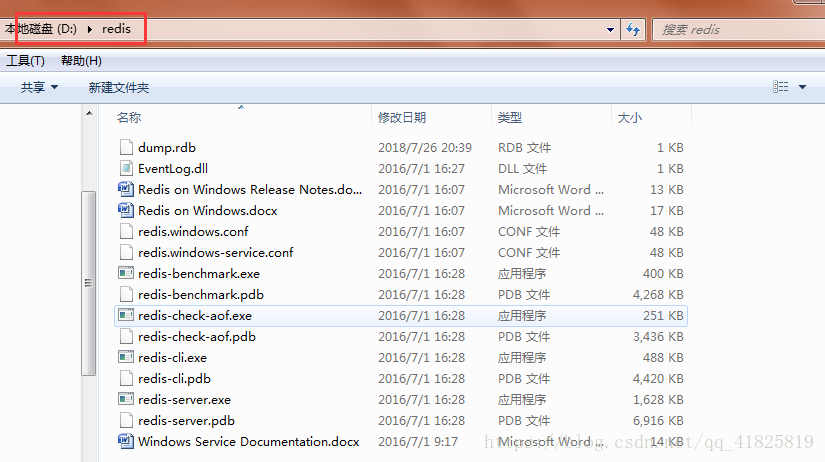
Task: Click the redis-cli.pdb file icon
Action: [126, 379]
